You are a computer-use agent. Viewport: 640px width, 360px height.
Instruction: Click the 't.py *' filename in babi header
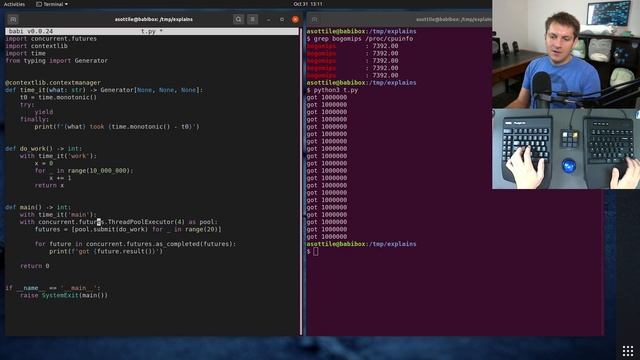152,31
